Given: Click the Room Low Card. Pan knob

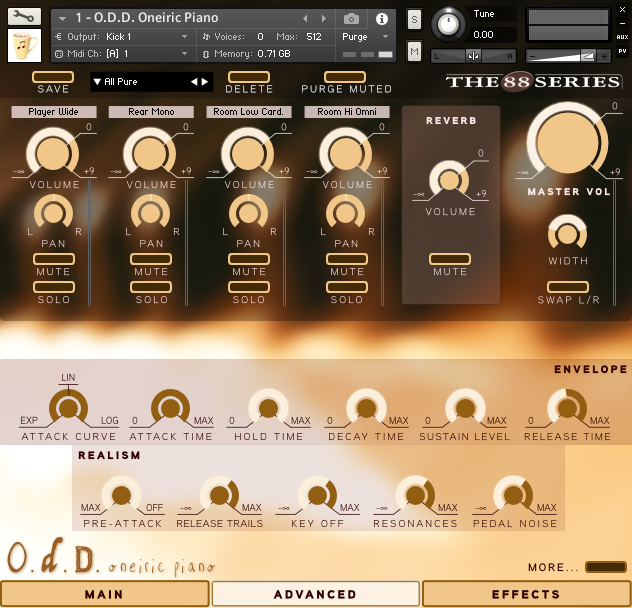Looking at the screenshot, I should 248,213.
